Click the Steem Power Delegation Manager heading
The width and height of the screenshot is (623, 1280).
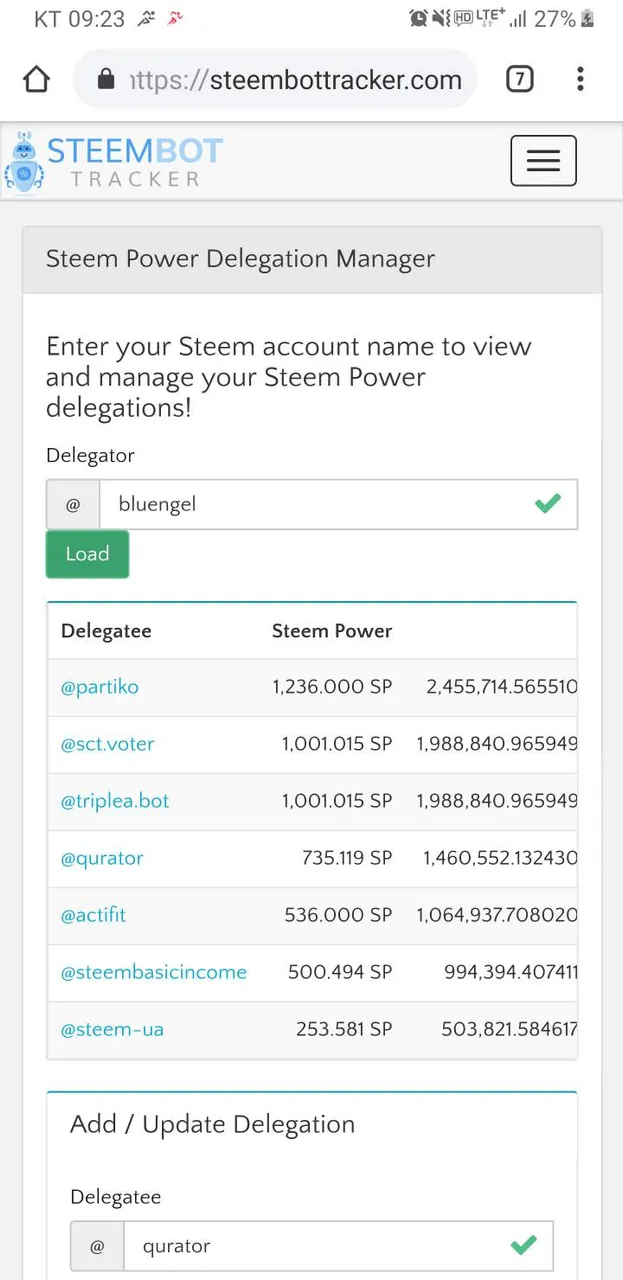point(240,259)
